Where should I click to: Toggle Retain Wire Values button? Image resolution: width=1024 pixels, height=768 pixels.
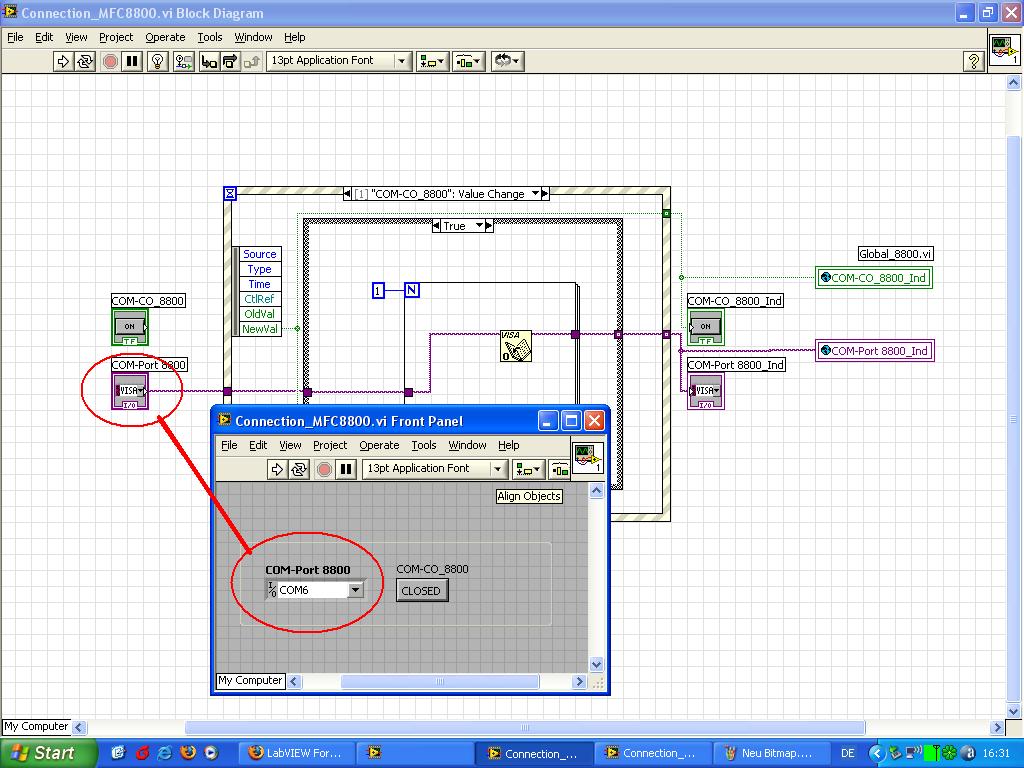[x=183, y=61]
